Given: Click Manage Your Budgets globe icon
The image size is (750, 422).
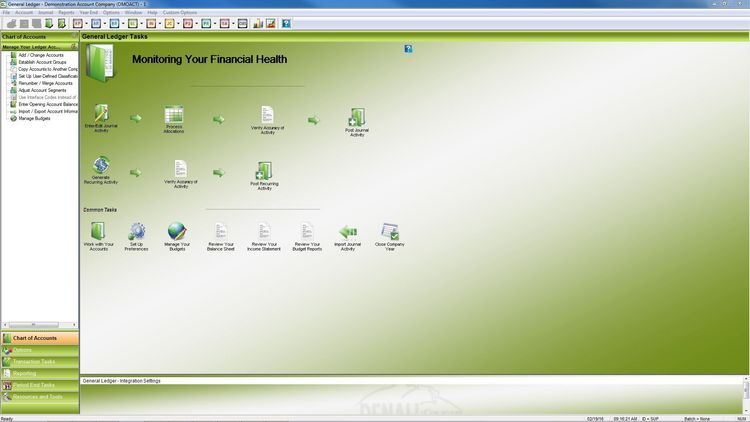Looking at the screenshot, I should [x=177, y=232].
